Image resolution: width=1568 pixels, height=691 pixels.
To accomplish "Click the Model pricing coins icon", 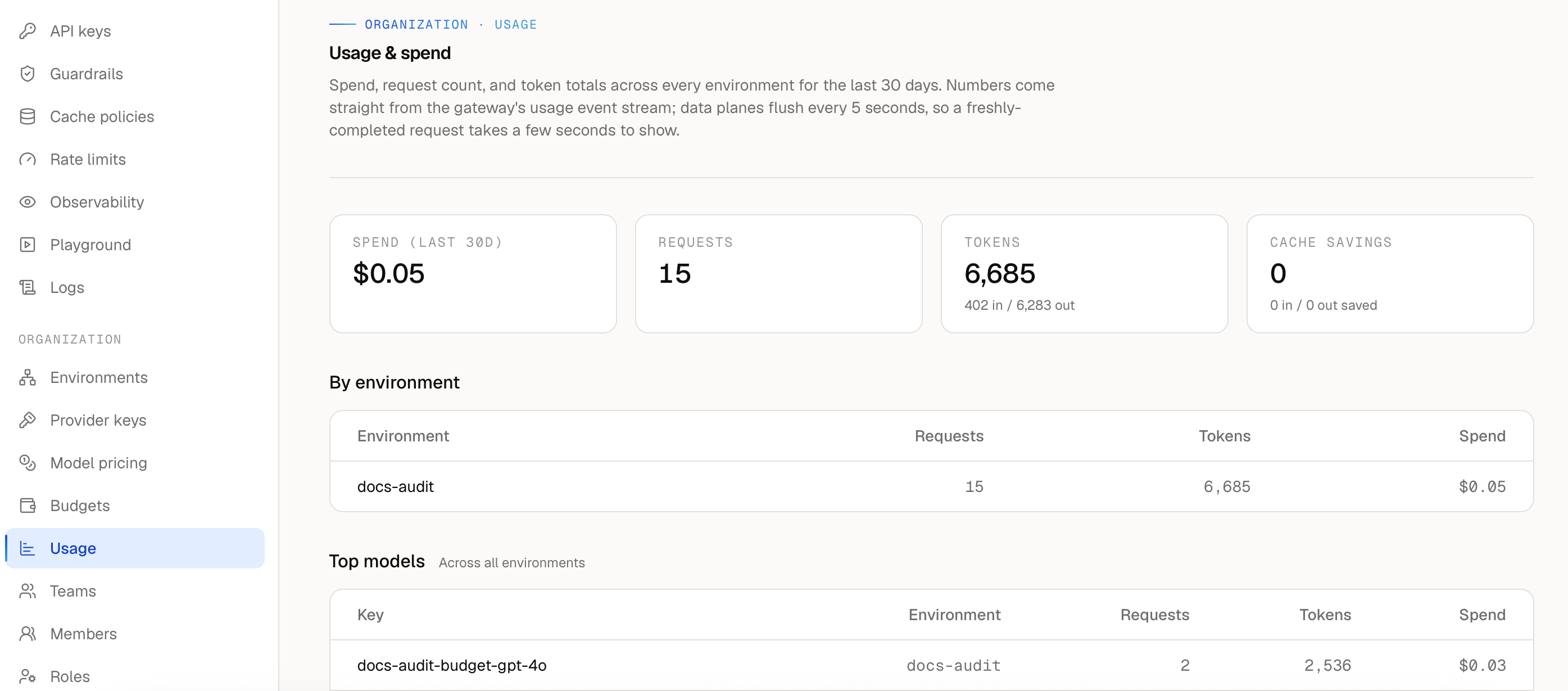I will click(28, 462).
